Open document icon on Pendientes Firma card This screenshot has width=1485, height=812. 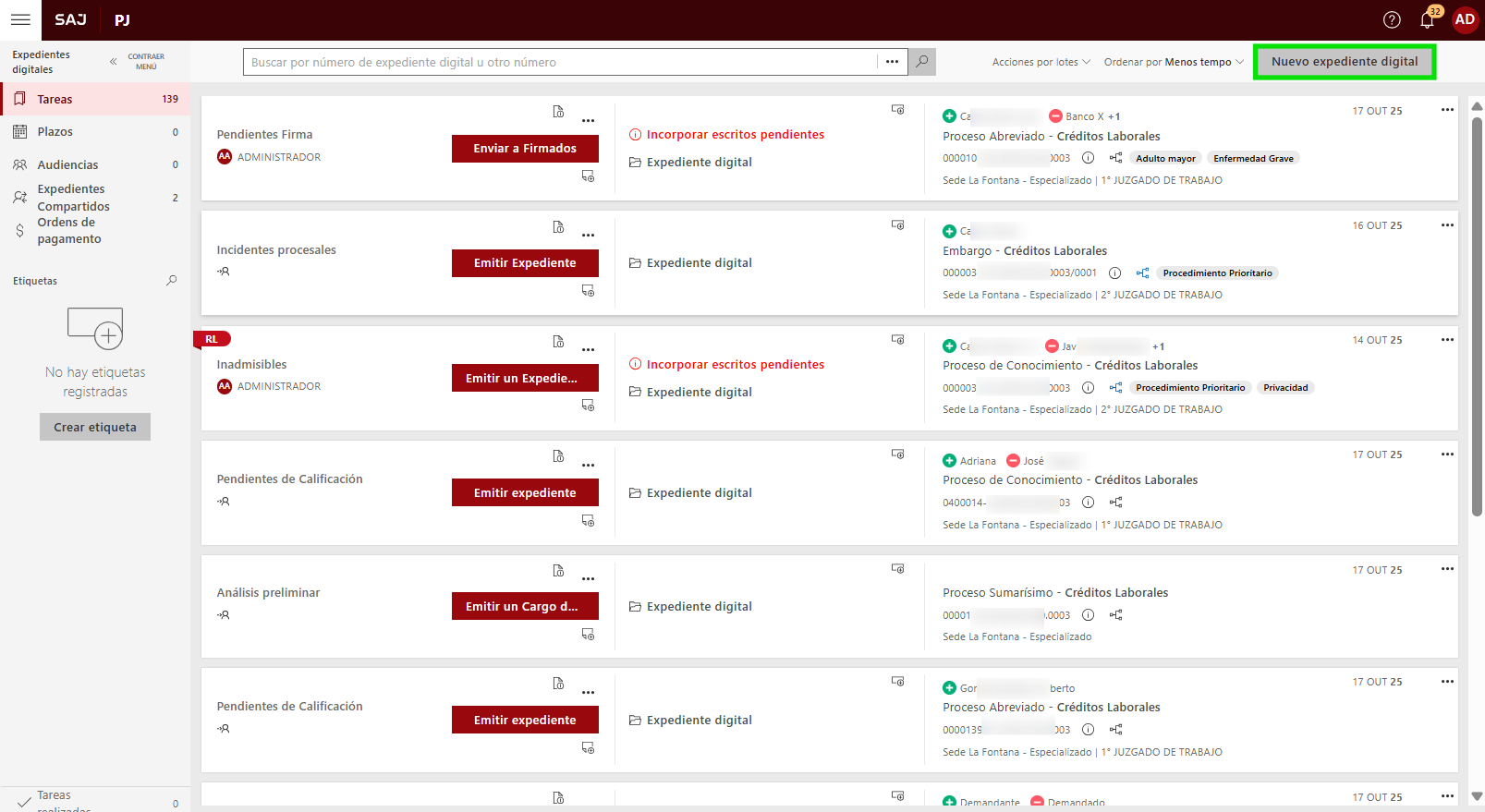point(558,112)
